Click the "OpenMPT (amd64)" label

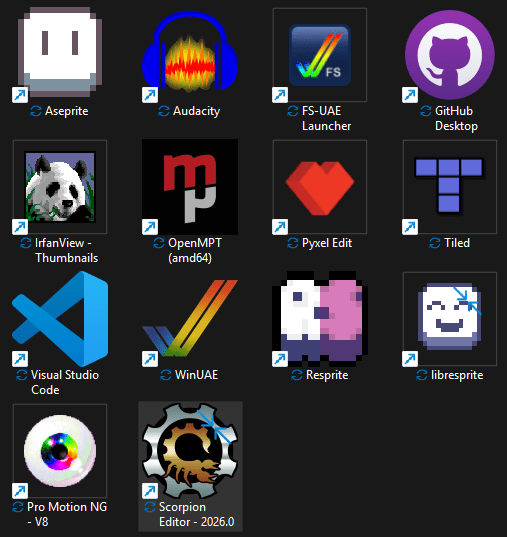tap(195, 250)
